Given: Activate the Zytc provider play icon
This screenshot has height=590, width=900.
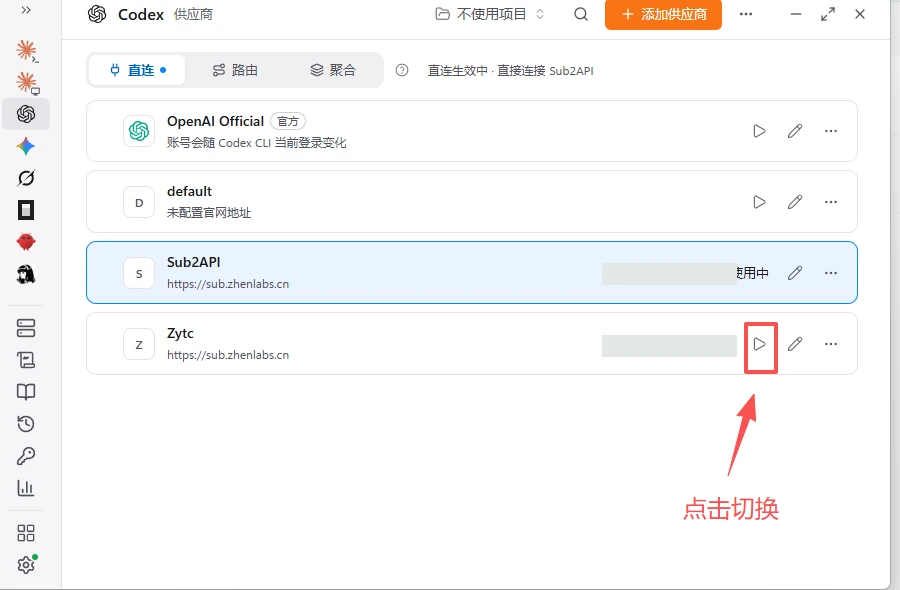Looking at the screenshot, I should tap(759, 344).
